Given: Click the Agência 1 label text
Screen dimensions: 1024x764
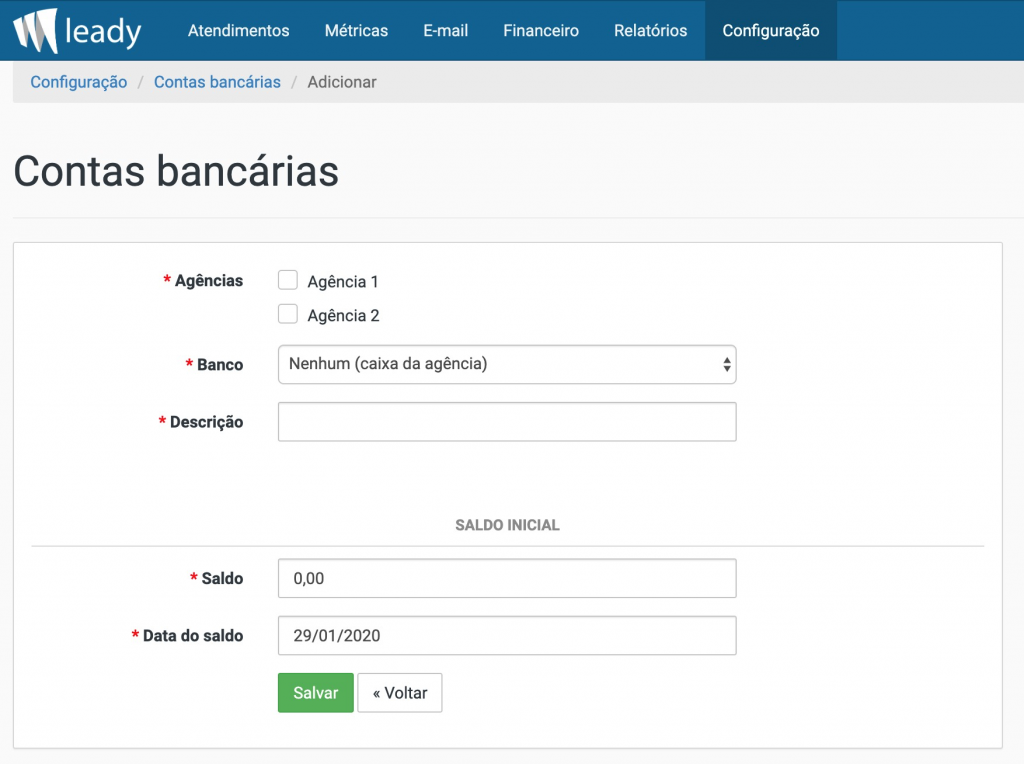Looking at the screenshot, I should click(x=343, y=282).
